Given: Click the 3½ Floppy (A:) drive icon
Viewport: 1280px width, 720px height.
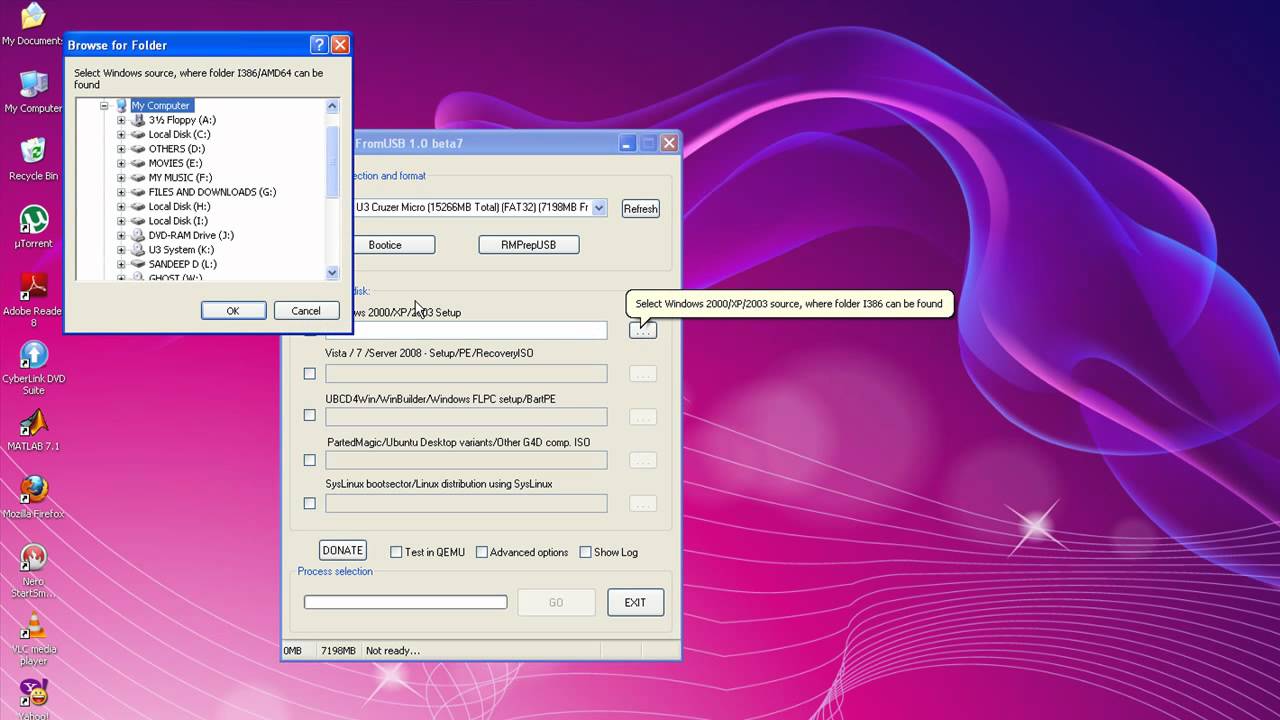Looking at the screenshot, I should click(x=138, y=120).
